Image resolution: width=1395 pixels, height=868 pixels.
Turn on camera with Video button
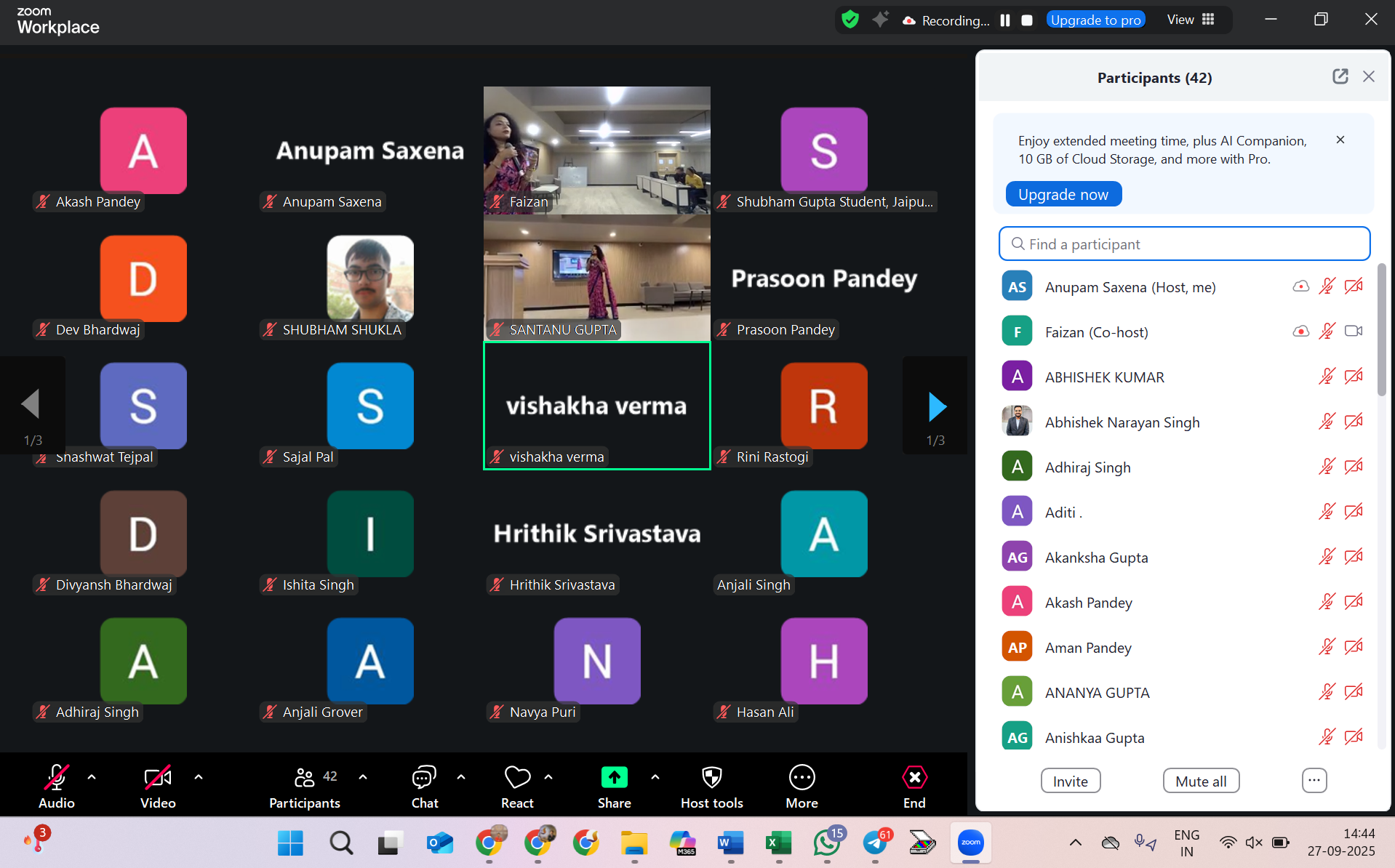(x=157, y=778)
